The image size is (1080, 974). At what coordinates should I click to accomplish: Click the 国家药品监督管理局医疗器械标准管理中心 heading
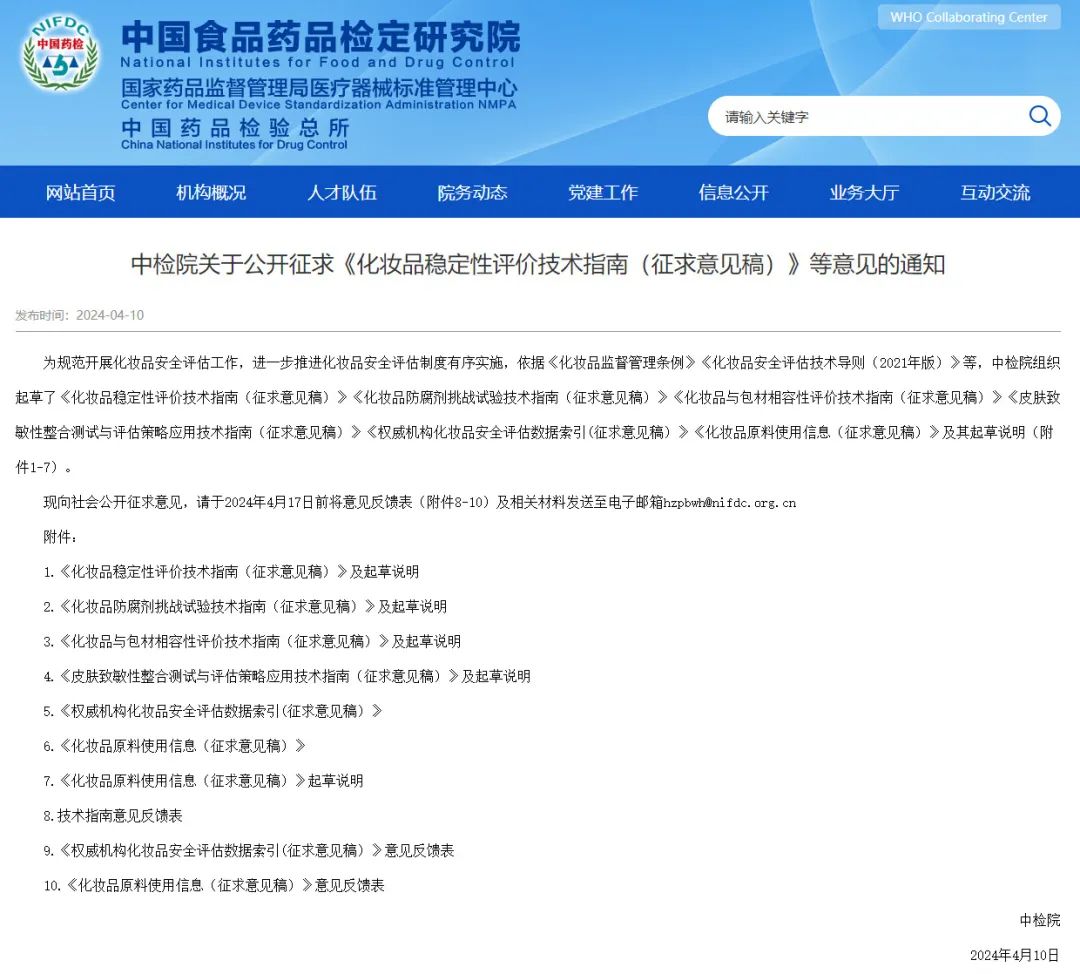318,87
